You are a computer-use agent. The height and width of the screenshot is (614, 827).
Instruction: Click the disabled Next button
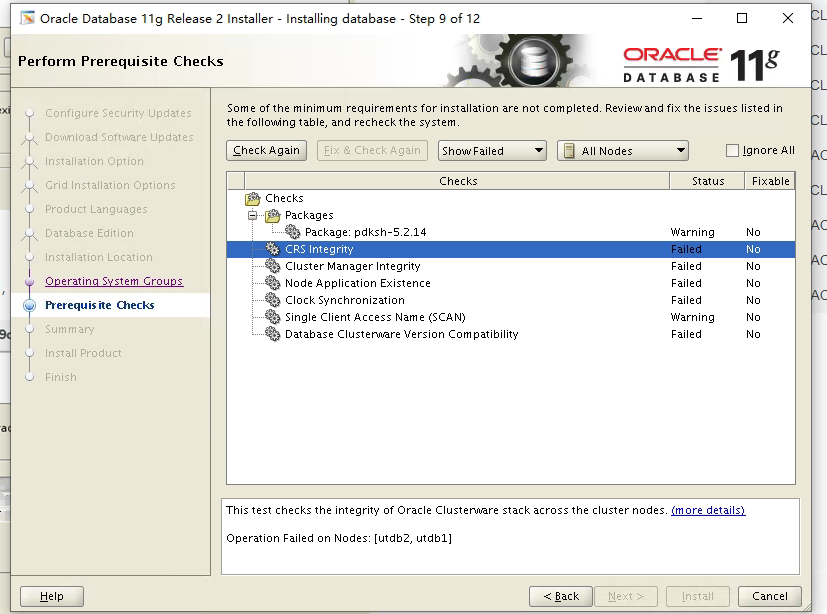tap(626, 596)
